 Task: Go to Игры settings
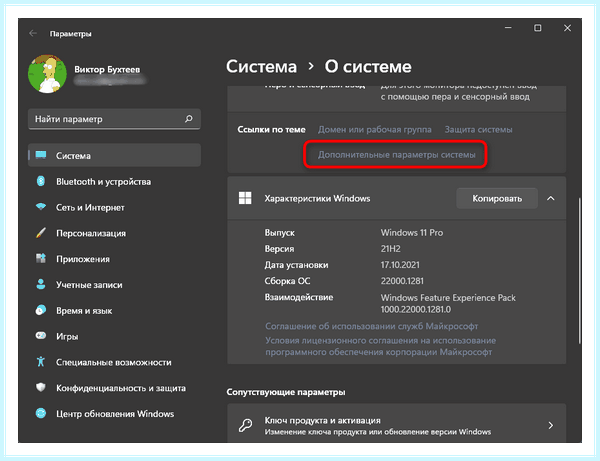tap(114, 336)
